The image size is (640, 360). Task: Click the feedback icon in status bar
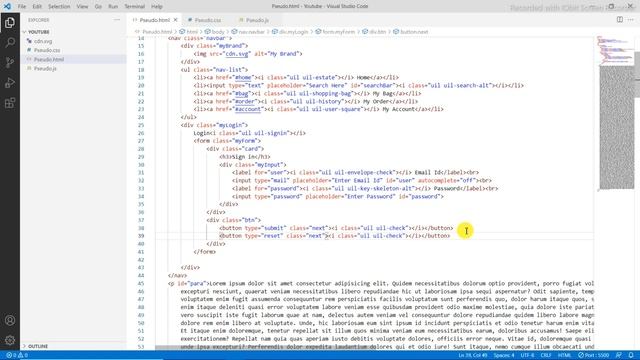[619, 355]
